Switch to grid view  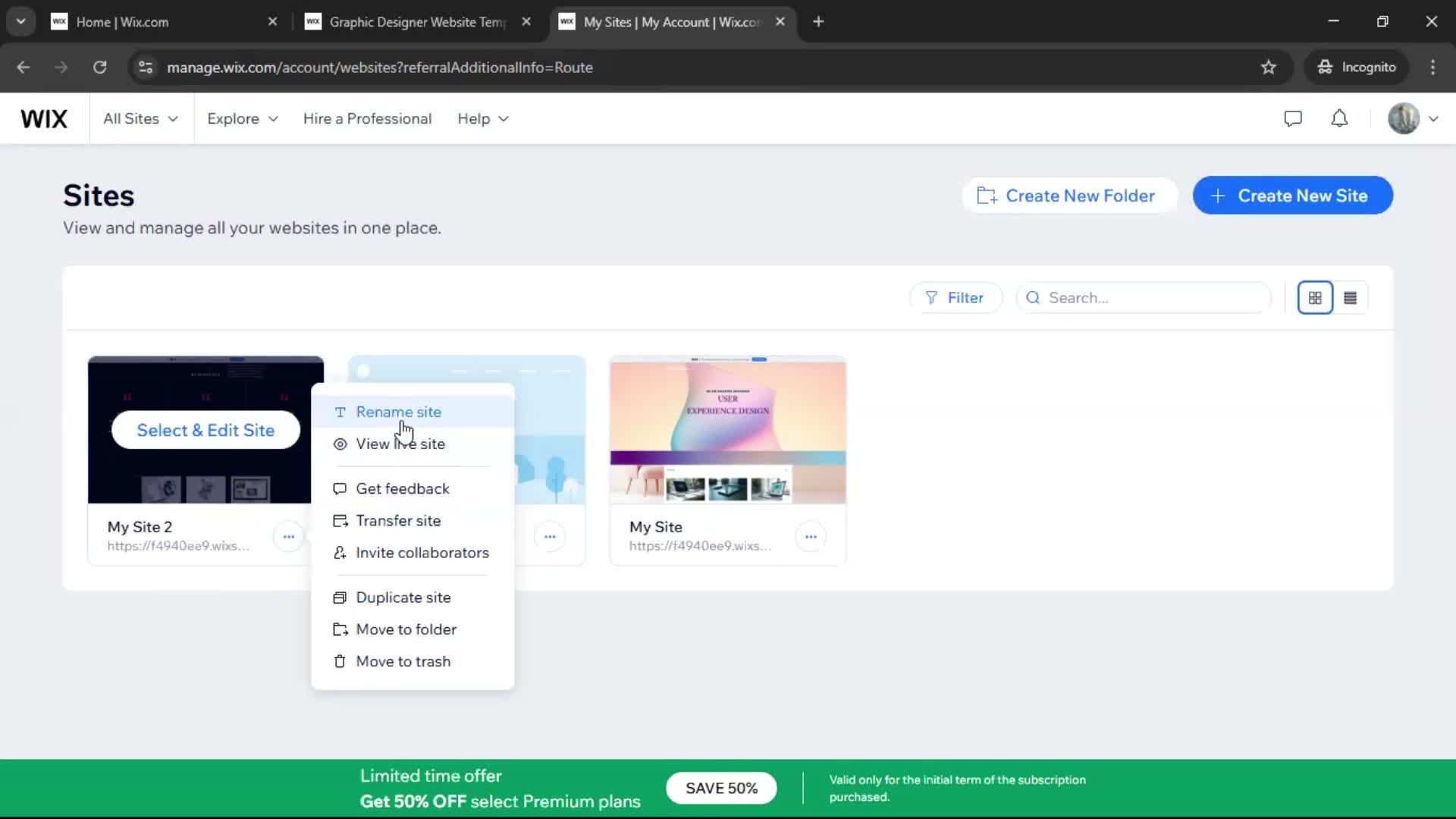coord(1315,298)
